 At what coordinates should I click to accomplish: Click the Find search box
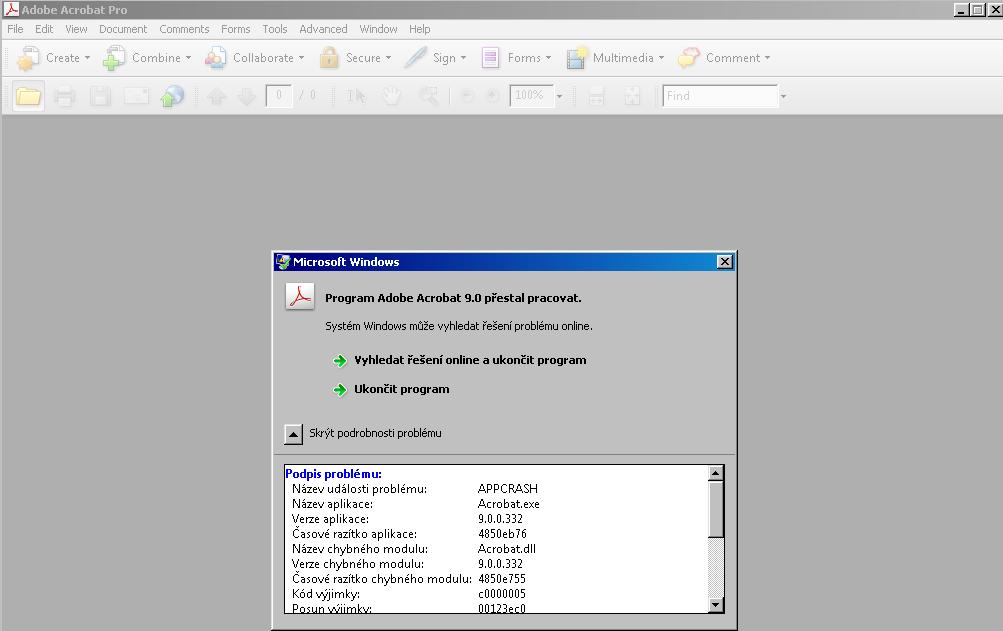point(720,96)
